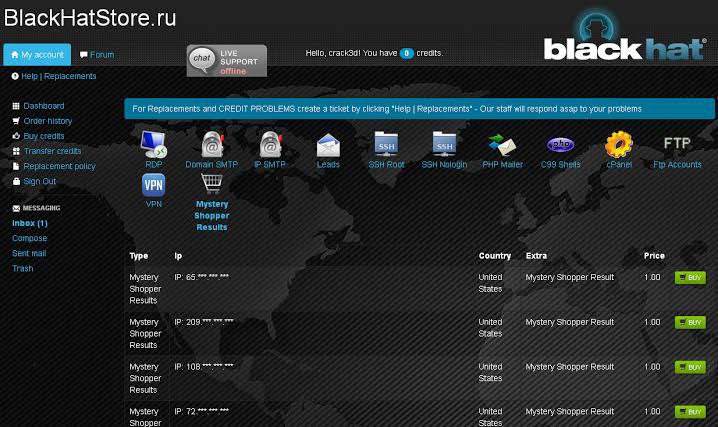This screenshot has height=427, width=718.
Task: Open the RDP category icon
Action: pyautogui.click(x=153, y=144)
